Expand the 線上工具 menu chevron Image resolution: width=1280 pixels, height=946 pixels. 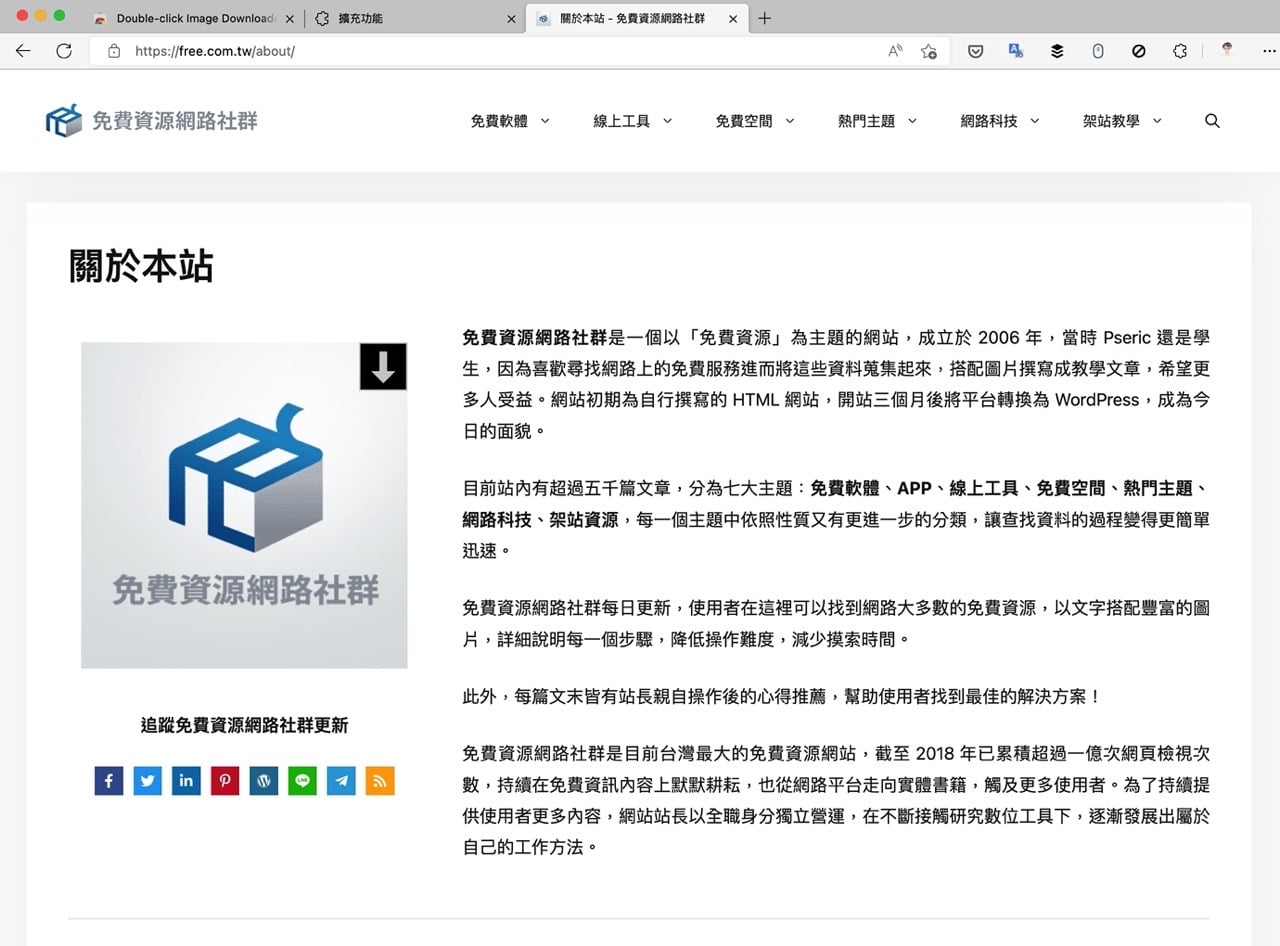tap(667, 121)
